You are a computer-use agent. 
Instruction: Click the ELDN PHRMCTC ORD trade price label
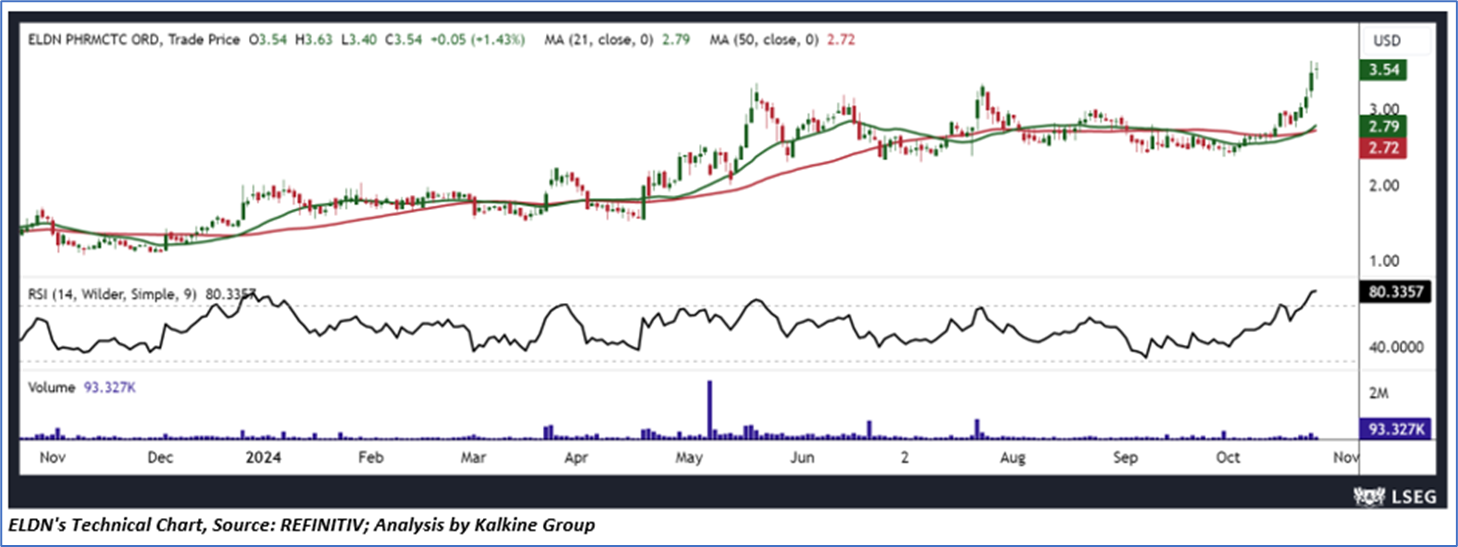(135, 40)
